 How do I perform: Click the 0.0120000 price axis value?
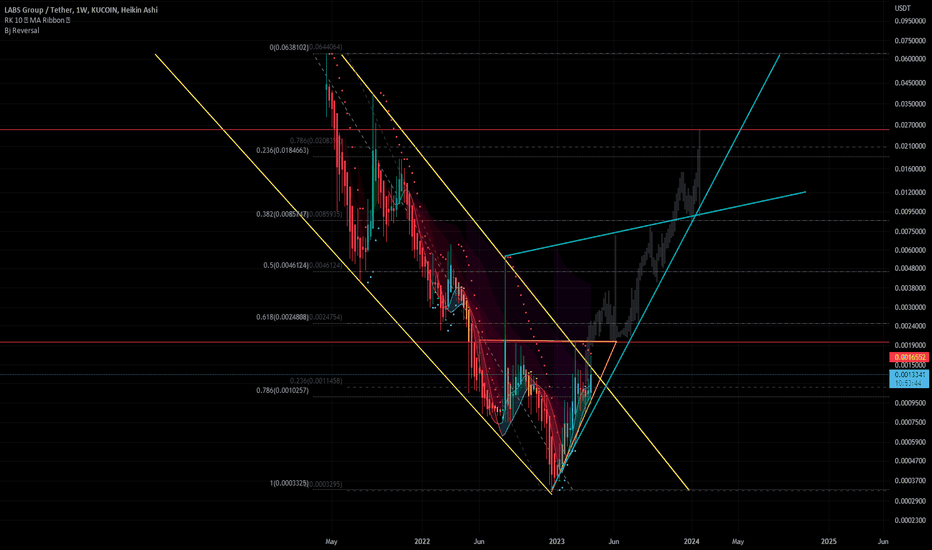point(910,192)
